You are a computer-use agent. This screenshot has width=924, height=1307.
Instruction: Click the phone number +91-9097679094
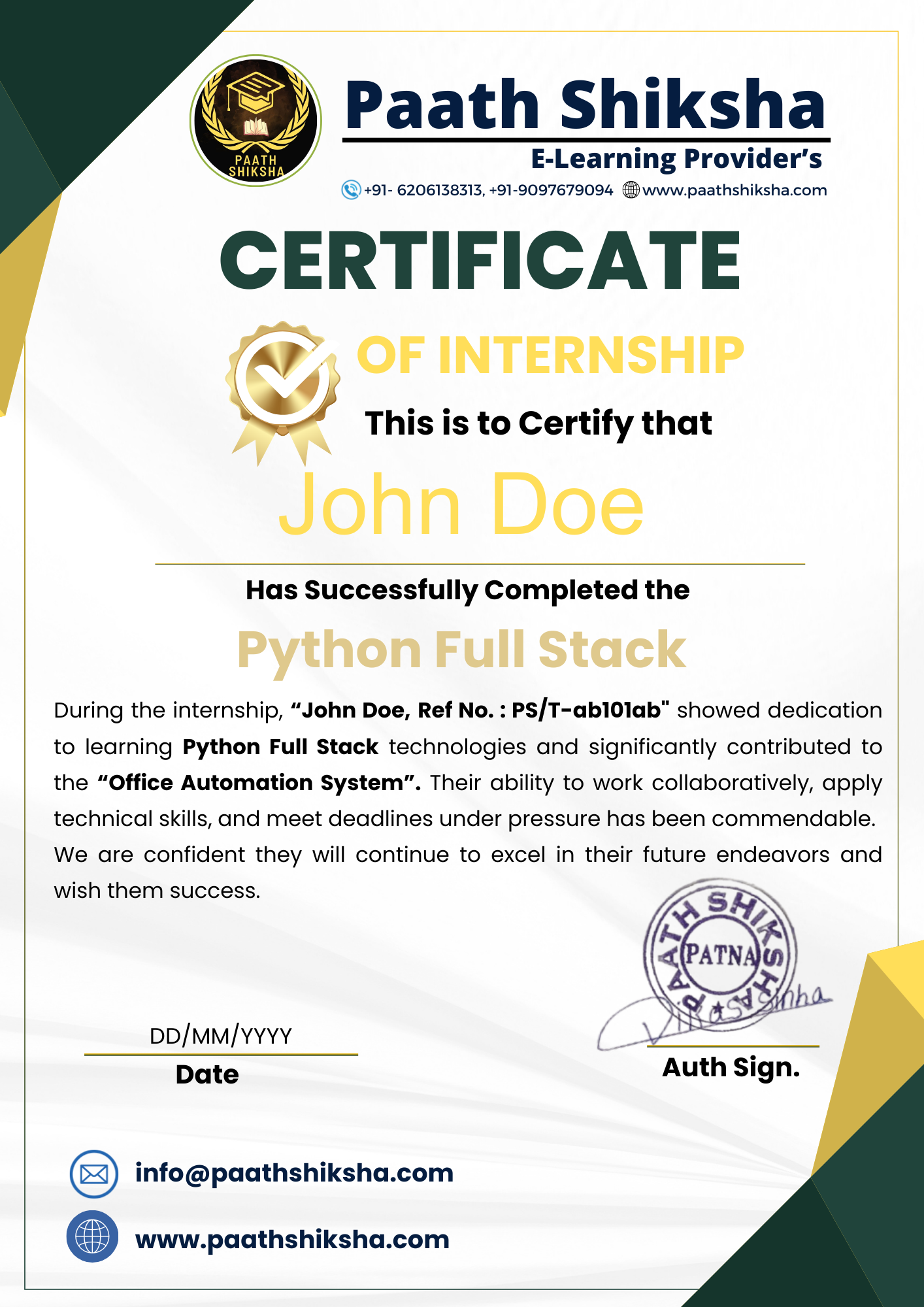point(551,190)
